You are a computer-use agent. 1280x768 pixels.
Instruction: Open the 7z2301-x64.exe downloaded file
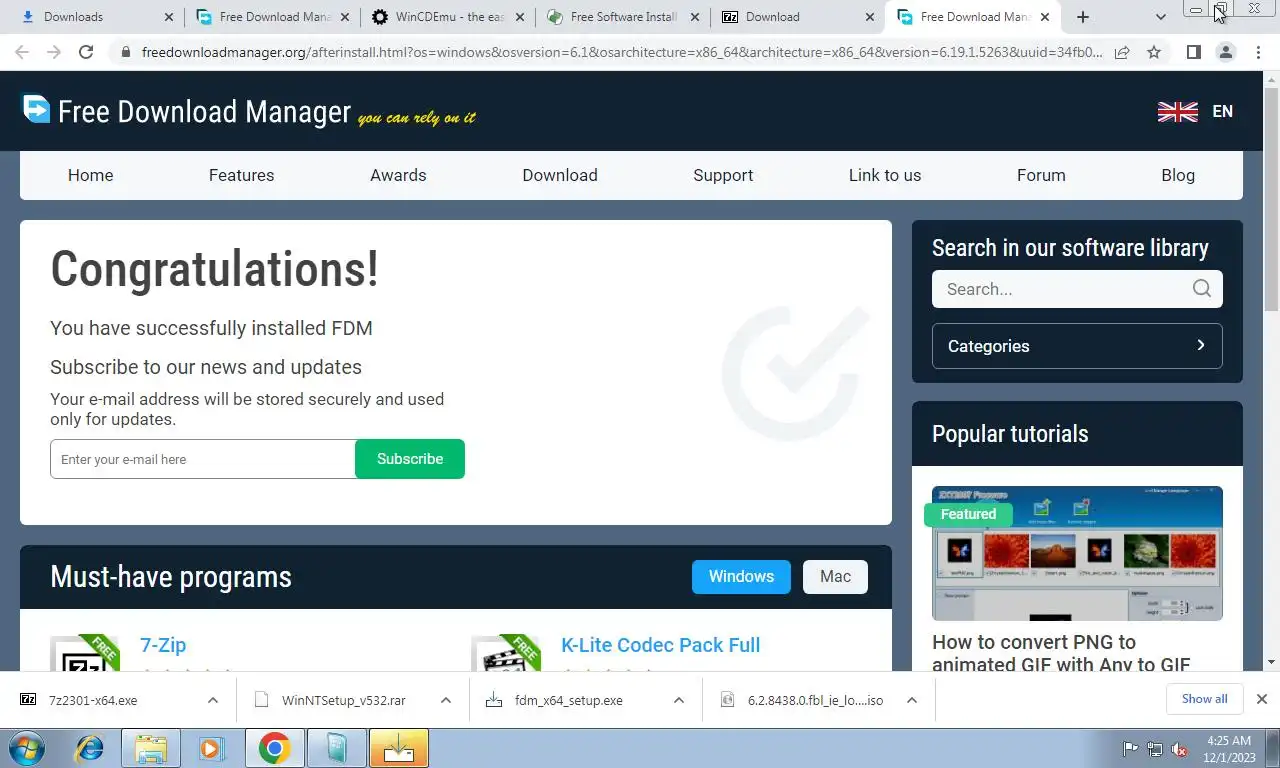[93, 700]
